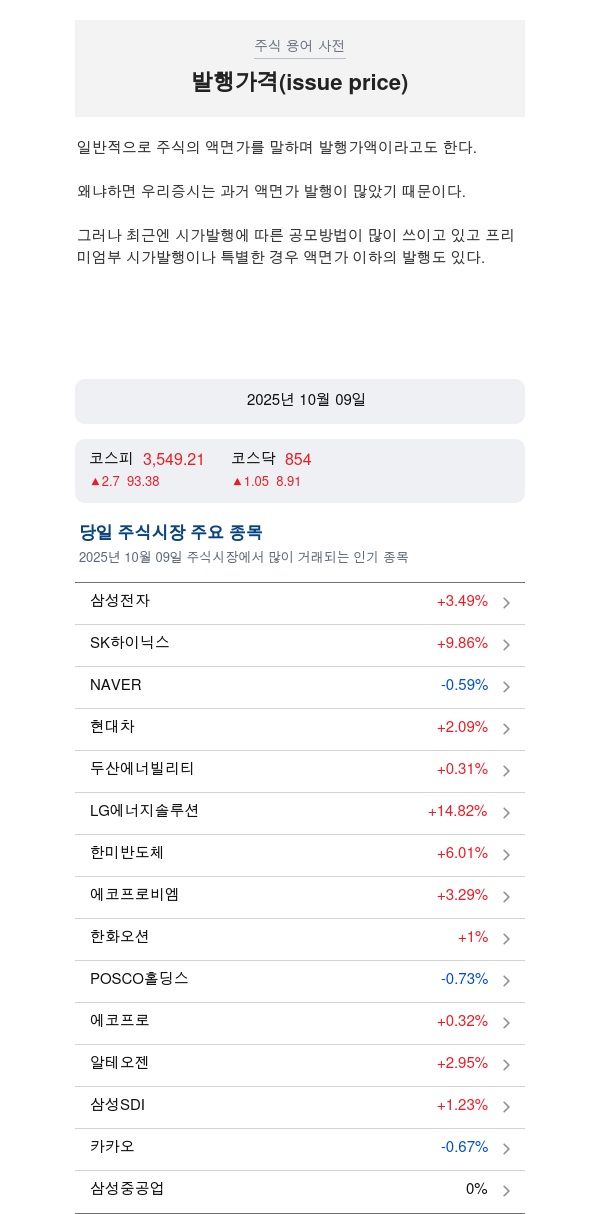
Task: Expand the 삼성SDI row chevron
Action: 506,1107
